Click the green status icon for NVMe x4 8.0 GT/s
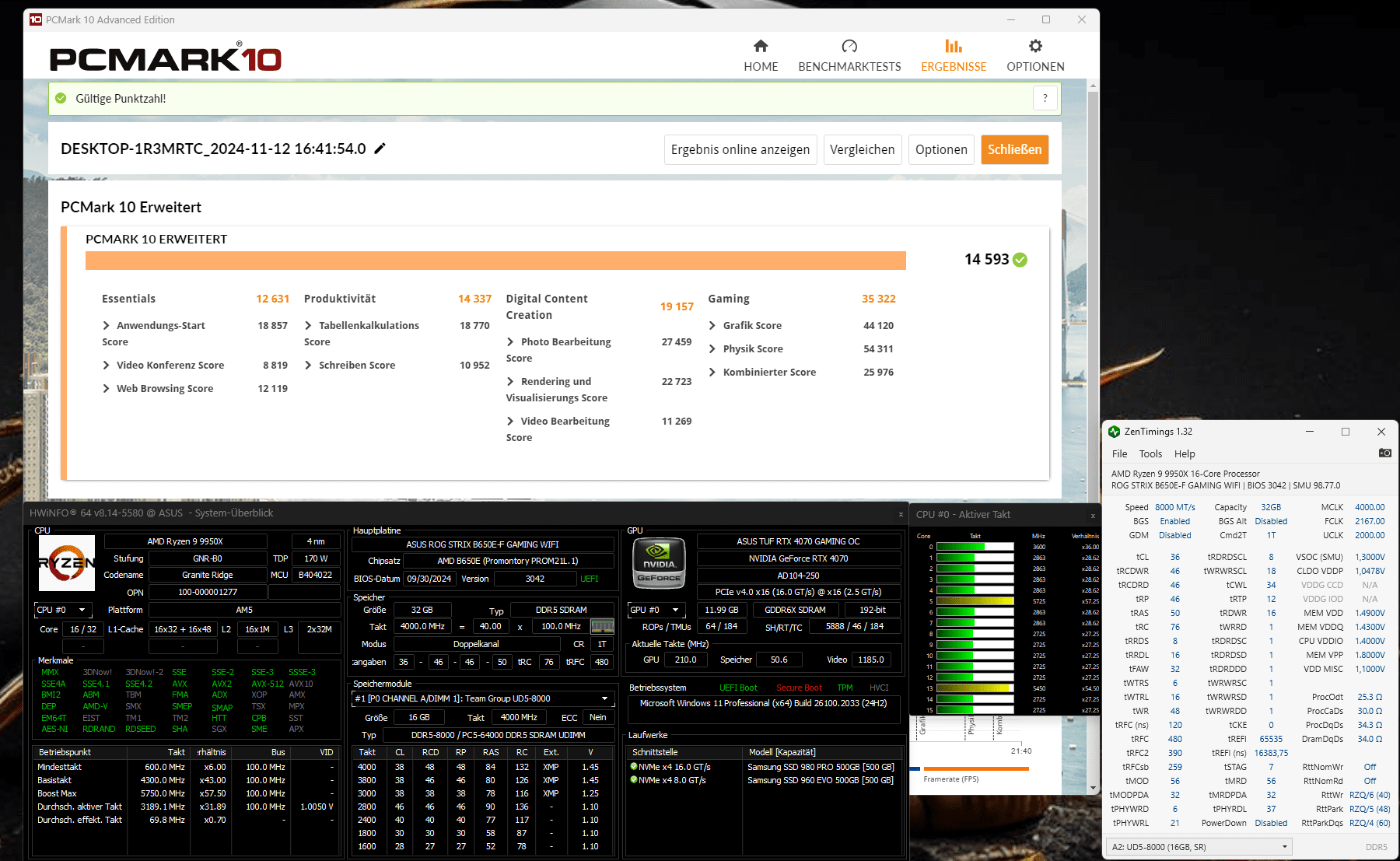 tap(634, 780)
